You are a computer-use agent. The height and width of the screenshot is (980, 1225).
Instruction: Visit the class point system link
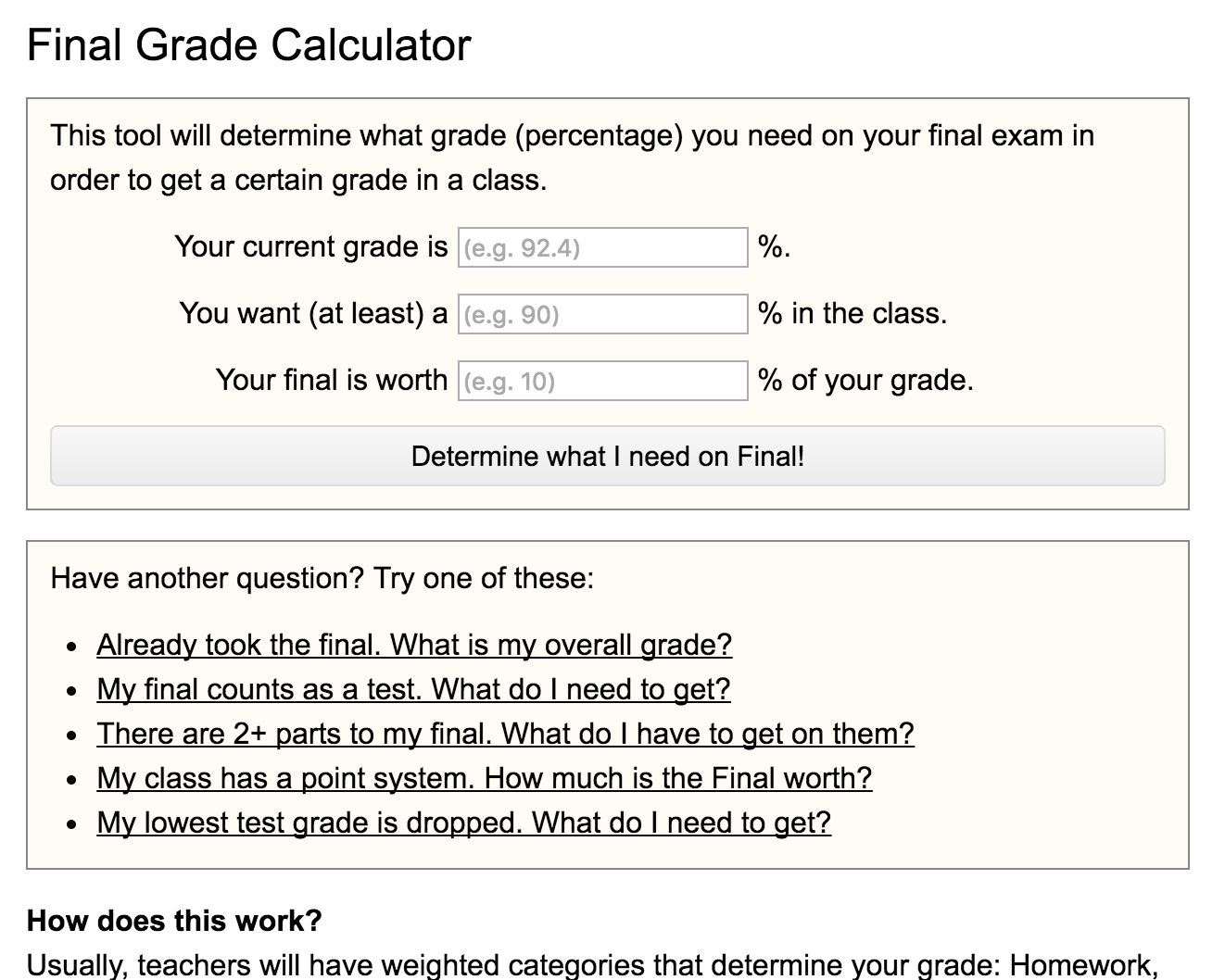point(485,778)
